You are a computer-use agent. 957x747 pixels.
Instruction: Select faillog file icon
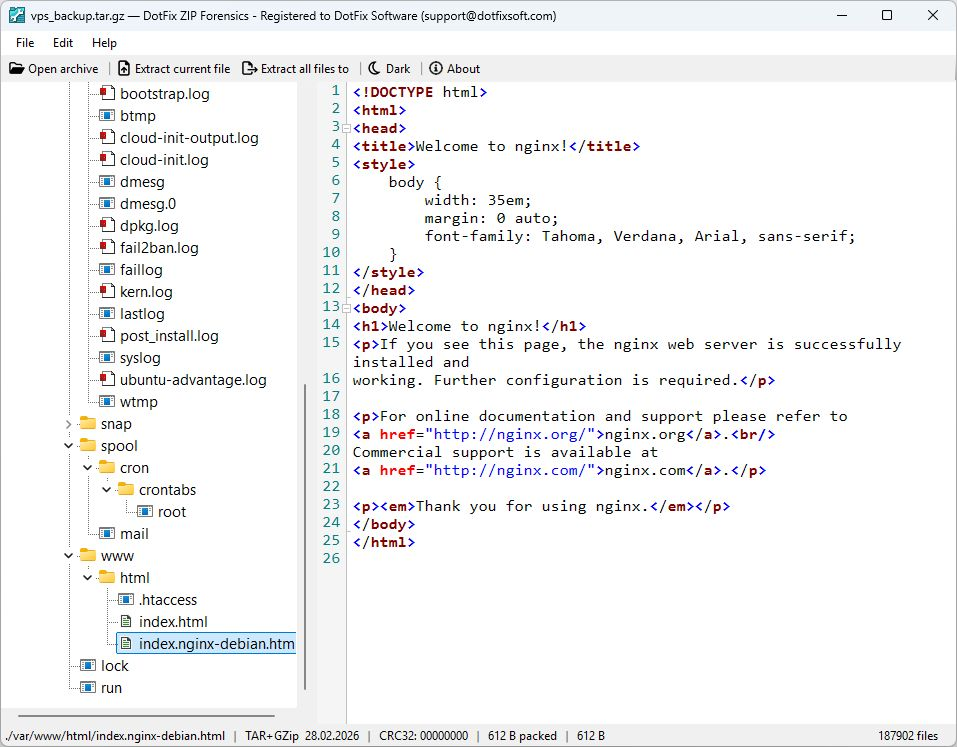tap(107, 269)
